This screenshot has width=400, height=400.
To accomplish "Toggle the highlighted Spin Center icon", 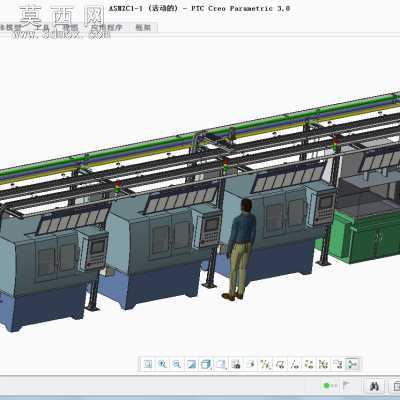I will [x=353, y=364].
